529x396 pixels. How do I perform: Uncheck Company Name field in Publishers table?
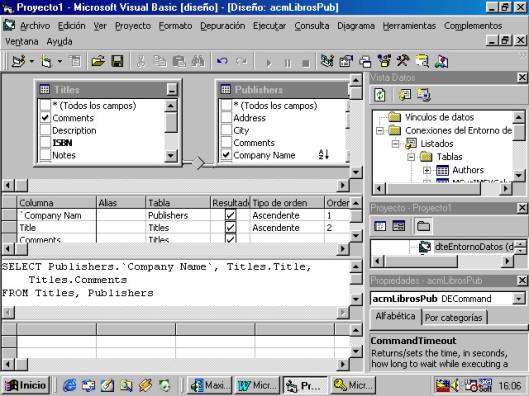[x=226, y=155]
